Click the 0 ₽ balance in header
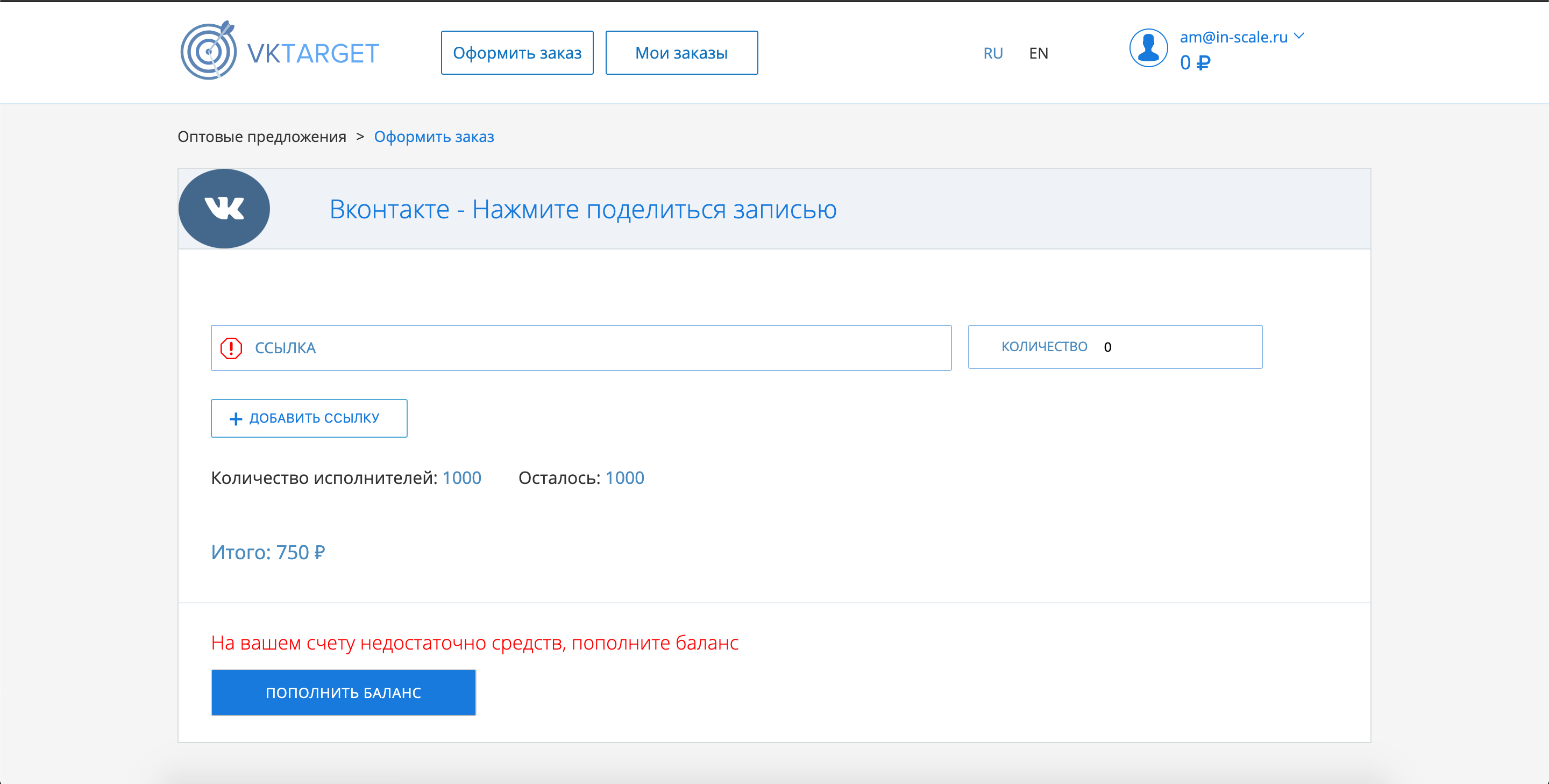 1195,62
